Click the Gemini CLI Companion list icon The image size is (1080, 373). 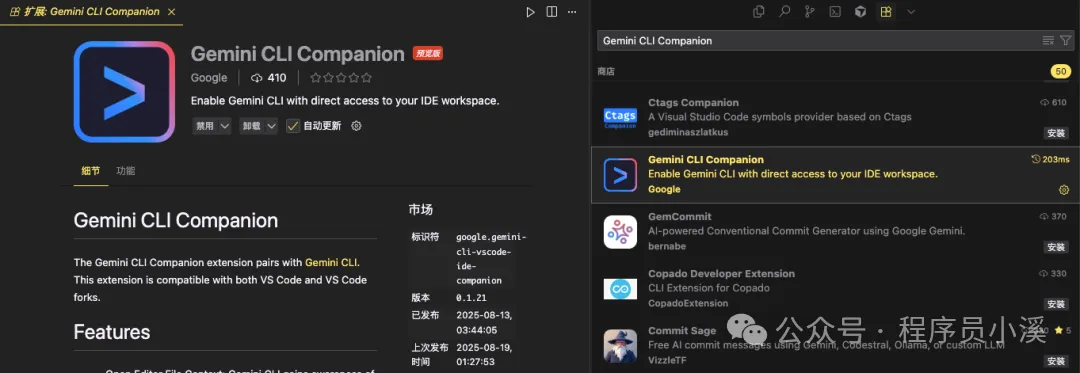(x=621, y=175)
